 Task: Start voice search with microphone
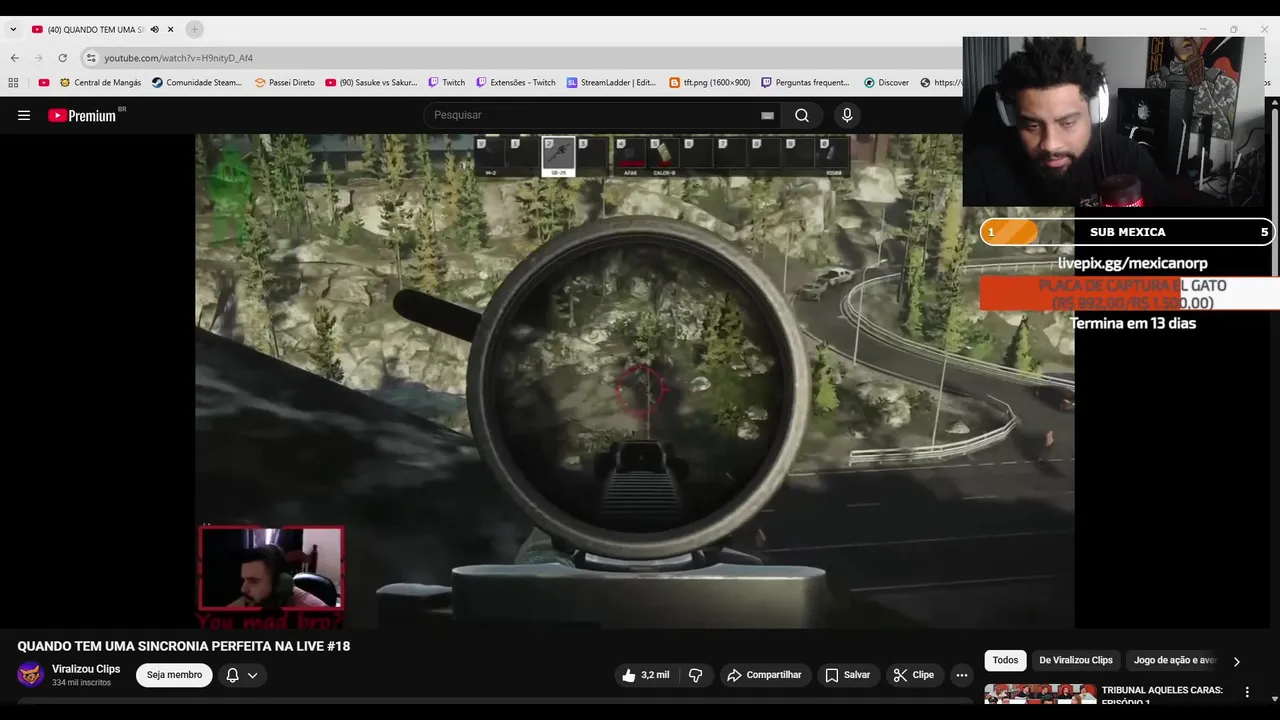point(847,115)
